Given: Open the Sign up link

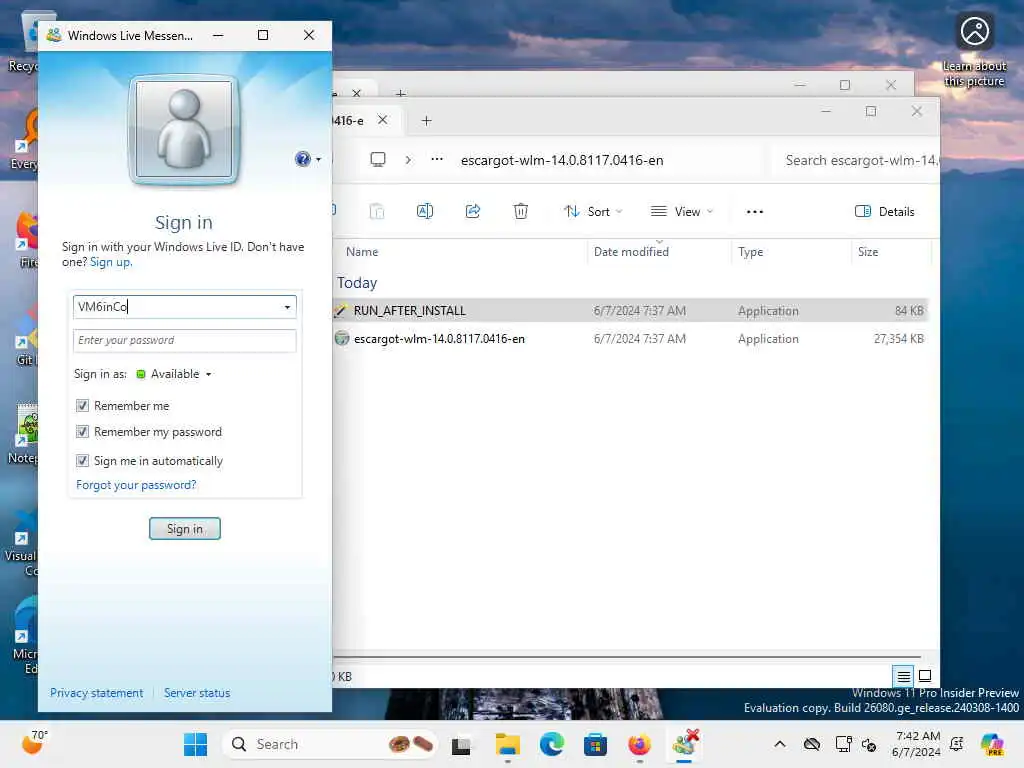Looking at the screenshot, I should tap(111, 262).
